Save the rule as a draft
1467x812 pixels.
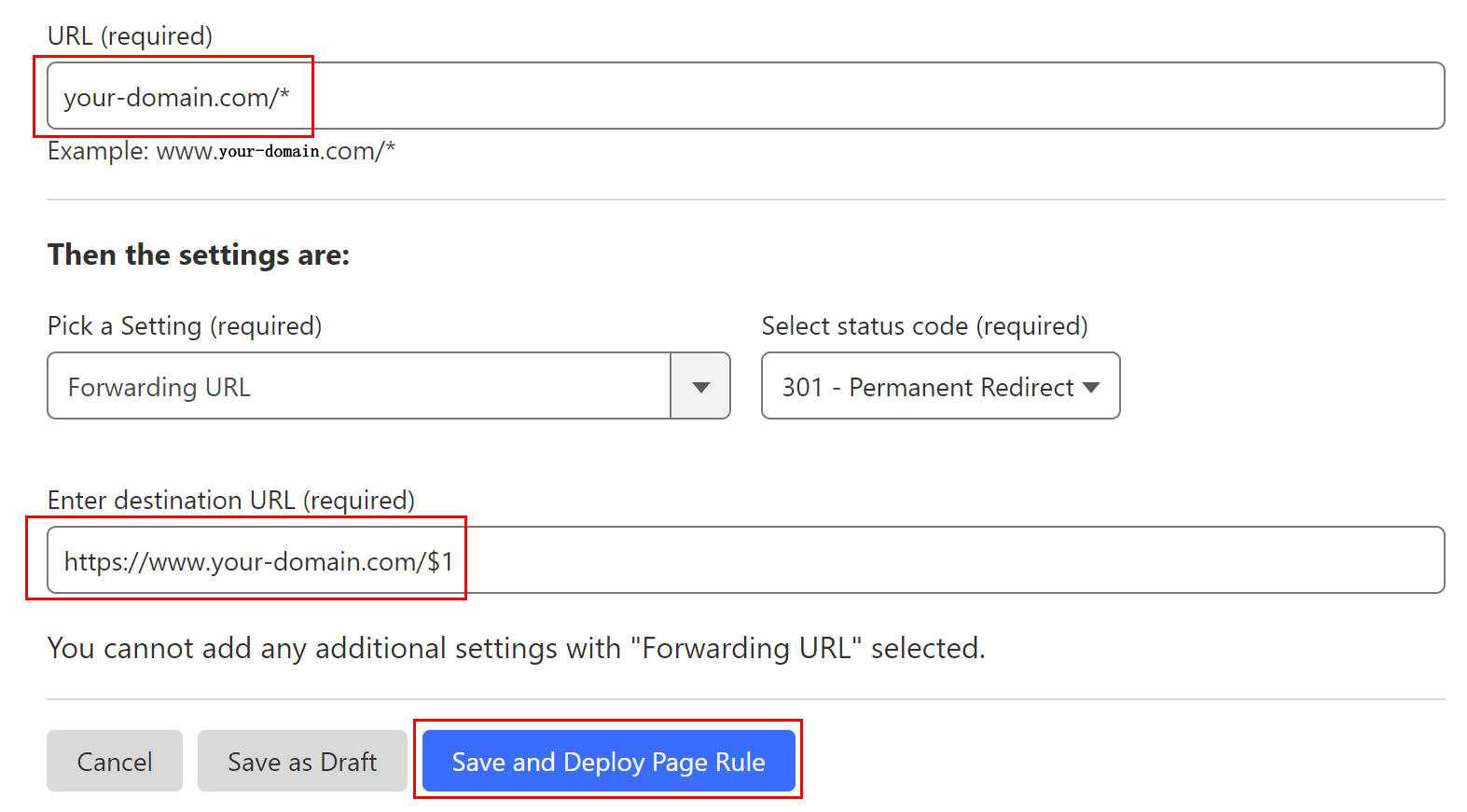pos(302,761)
